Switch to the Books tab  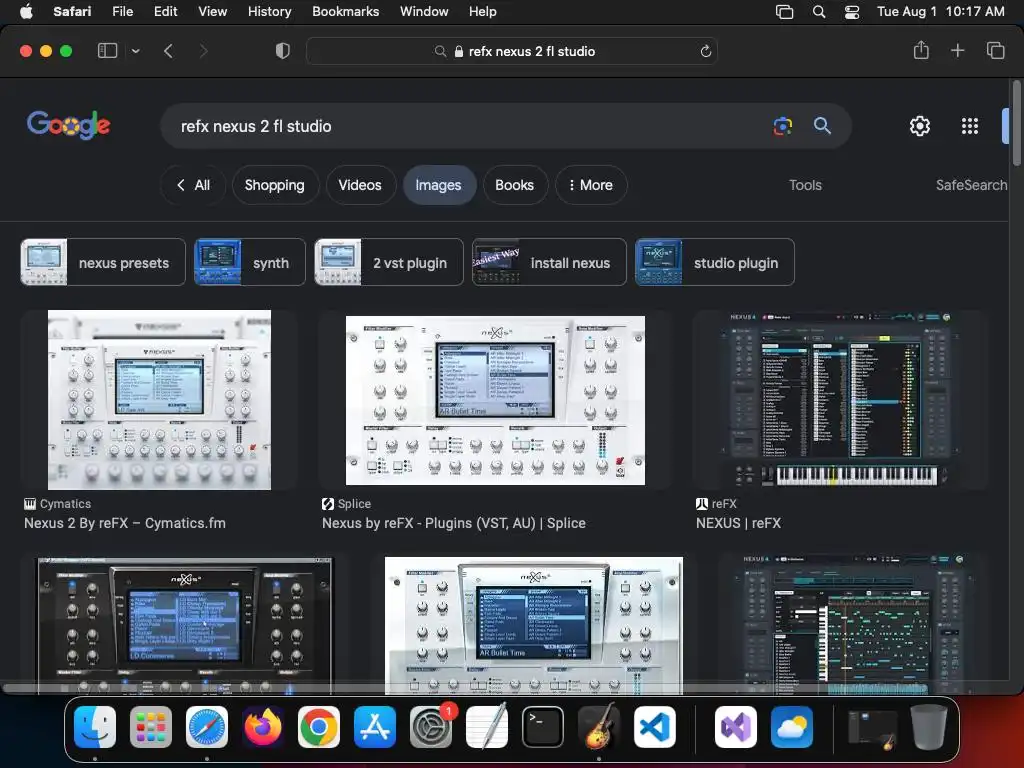[515, 185]
